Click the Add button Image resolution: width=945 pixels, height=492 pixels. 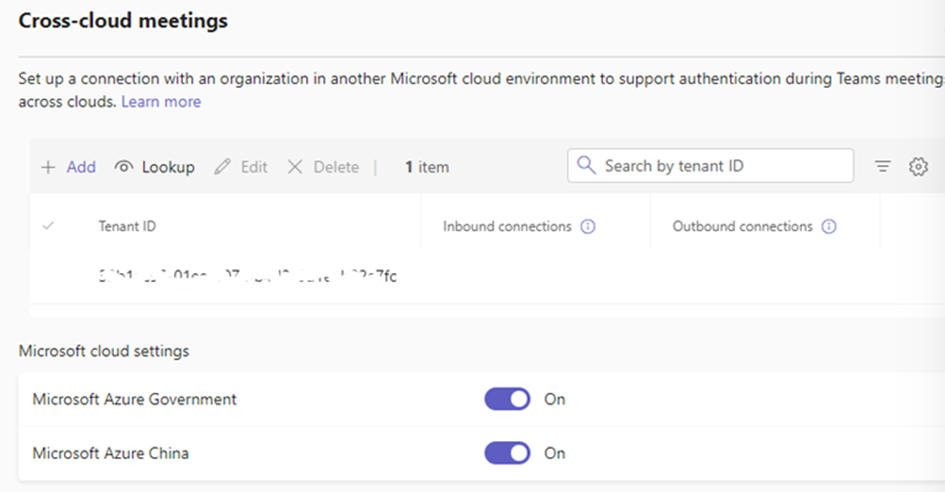[x=68, y=167]
